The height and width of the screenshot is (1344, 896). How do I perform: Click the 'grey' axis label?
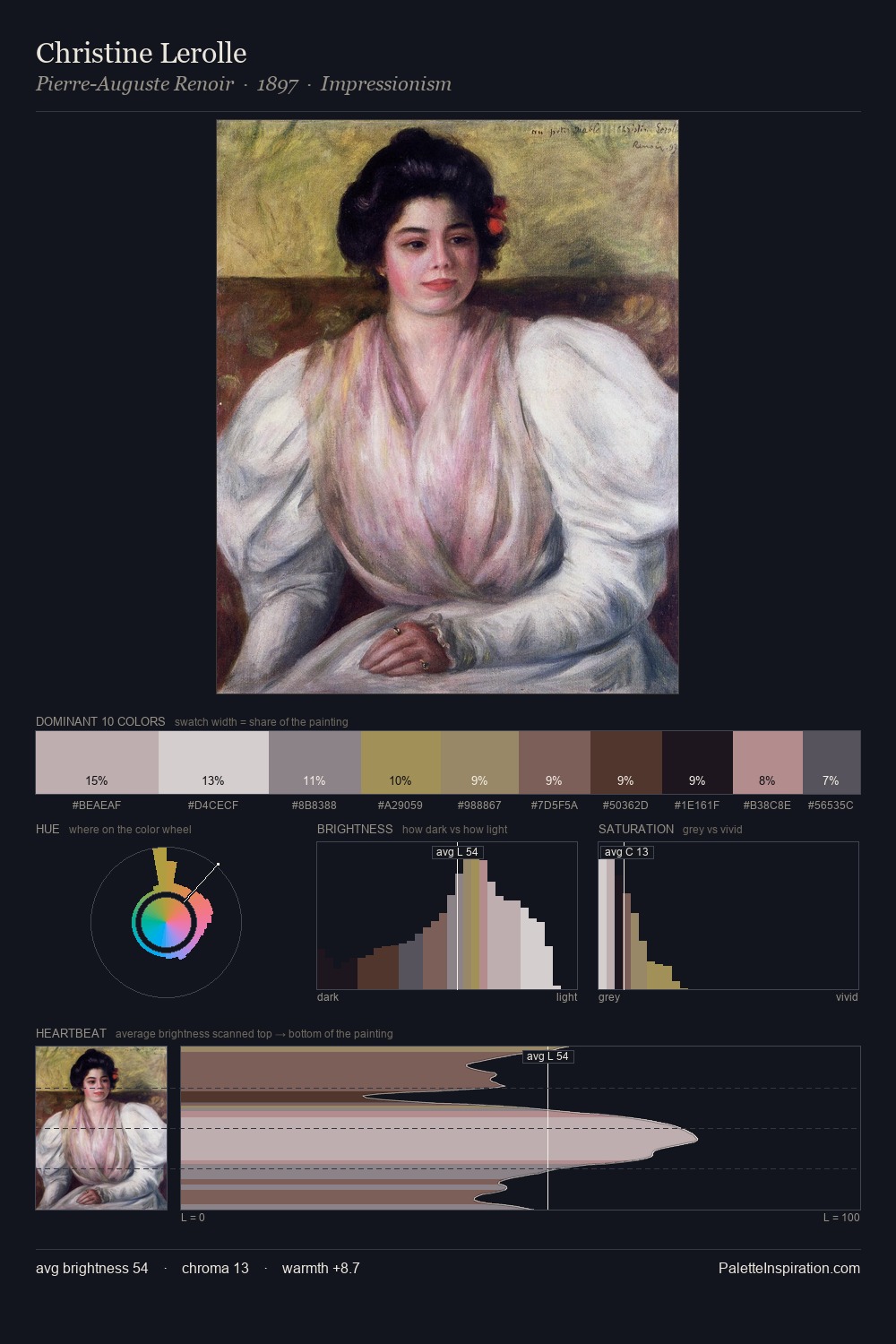point(609,996)
